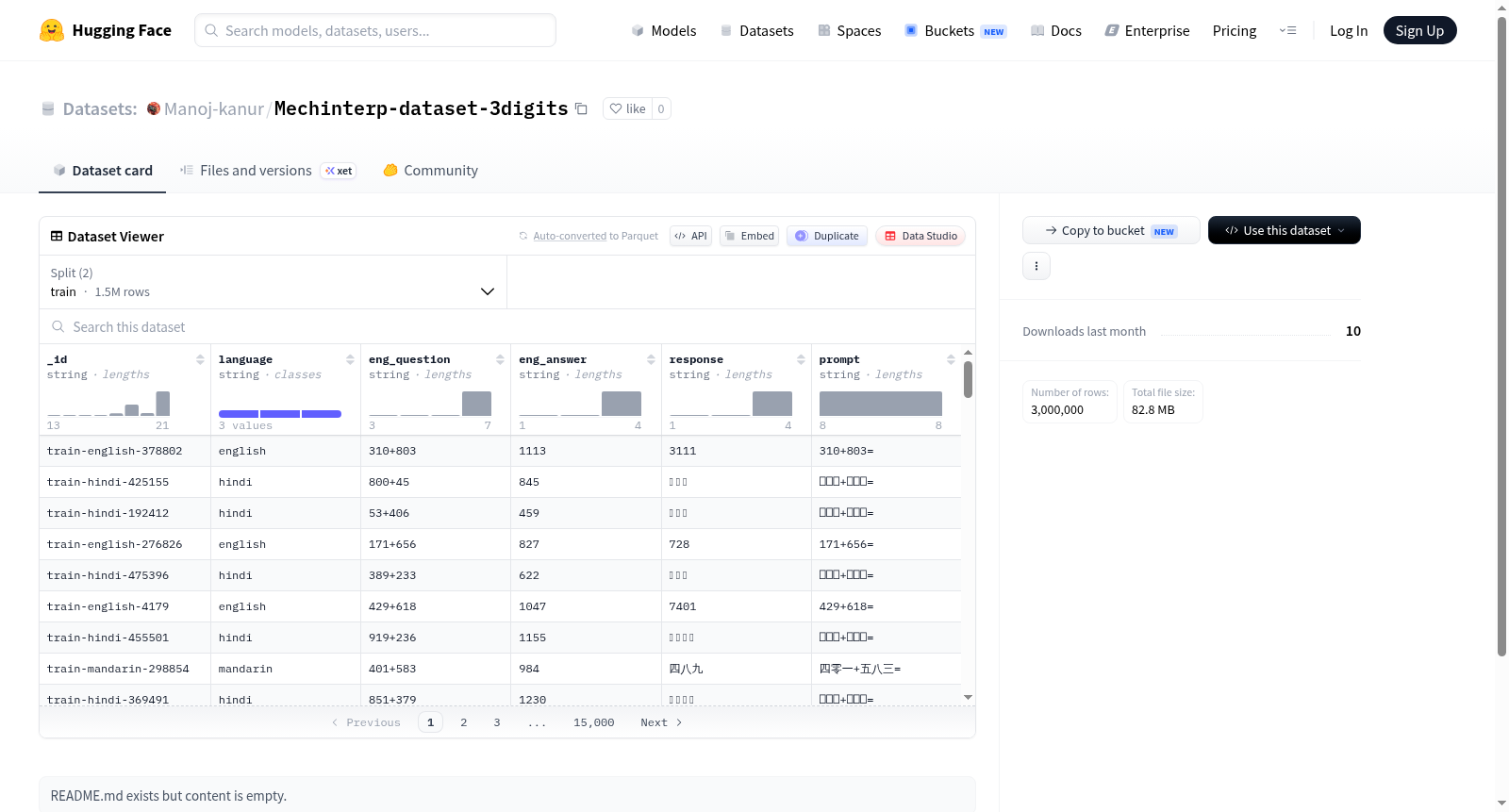The image size is (1509, 812).
Task: Open the Models page
Action: pyautogui.click(x=664, y=31)
